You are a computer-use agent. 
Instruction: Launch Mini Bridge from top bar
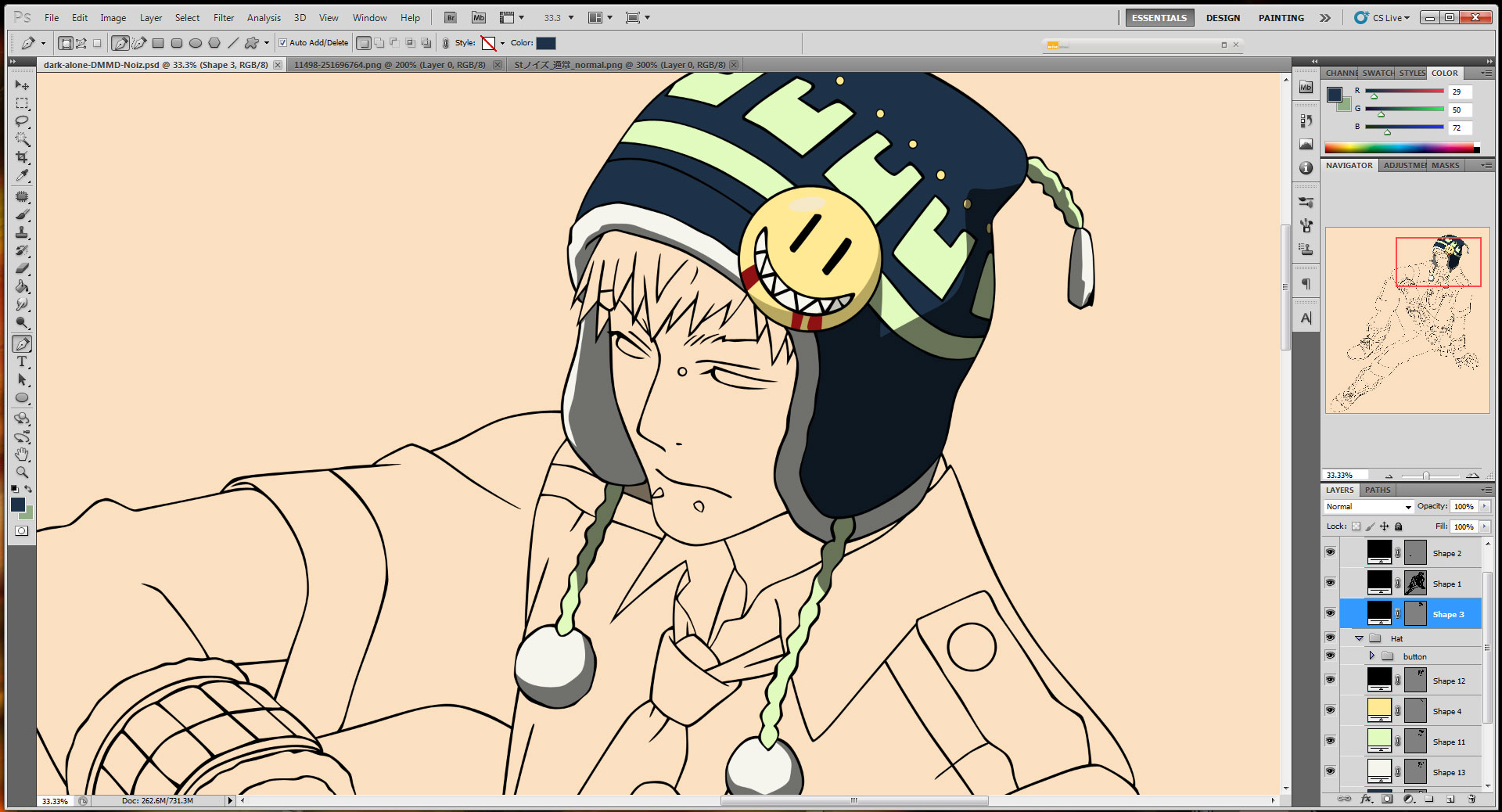point(479,17)
